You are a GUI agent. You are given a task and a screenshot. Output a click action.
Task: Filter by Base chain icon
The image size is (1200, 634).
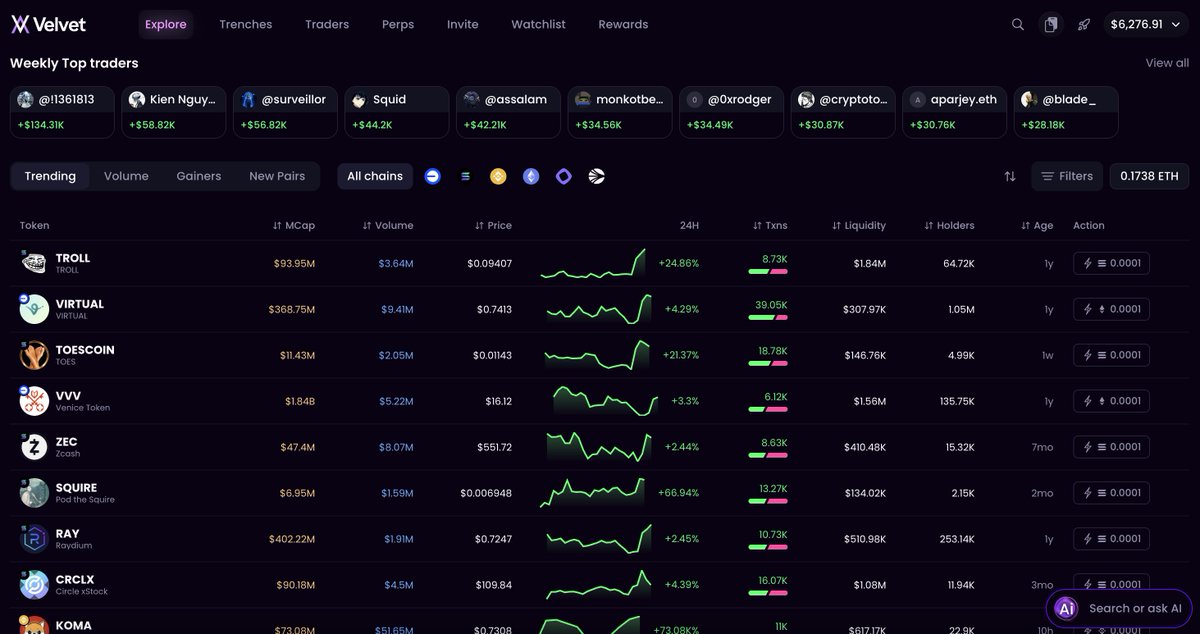tap(432, 176)
